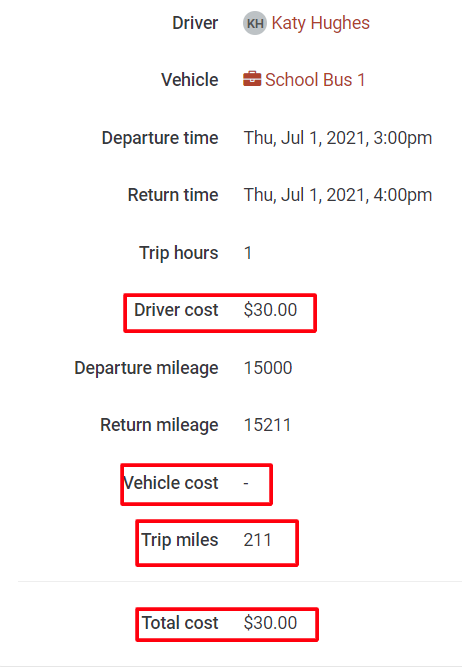
Task: Click the Departure mileage label
Action: point(146,369)
